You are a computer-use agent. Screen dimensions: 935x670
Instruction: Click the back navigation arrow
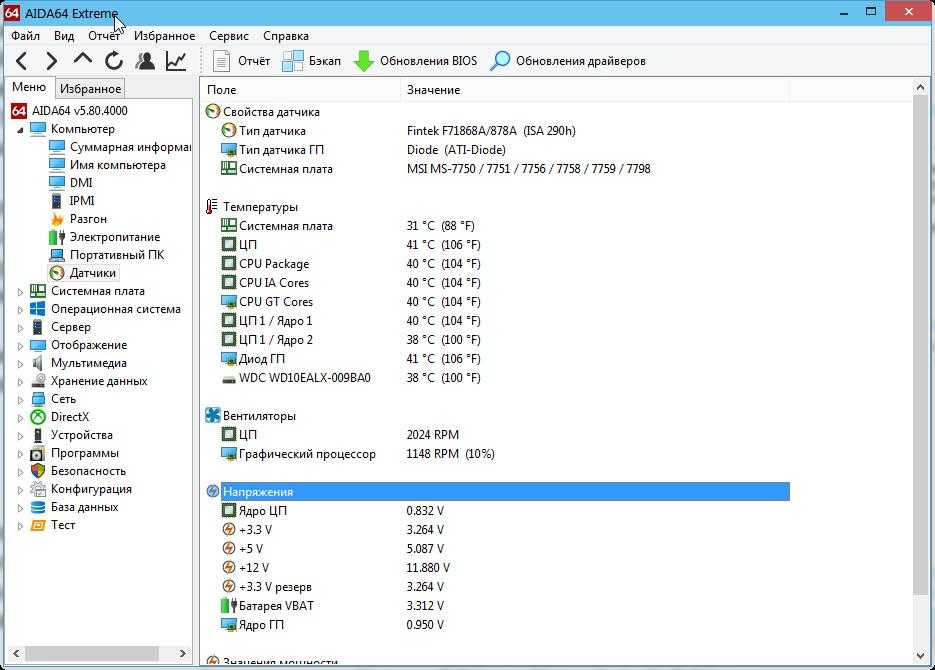pyautogui.click(x=22, y=61)
